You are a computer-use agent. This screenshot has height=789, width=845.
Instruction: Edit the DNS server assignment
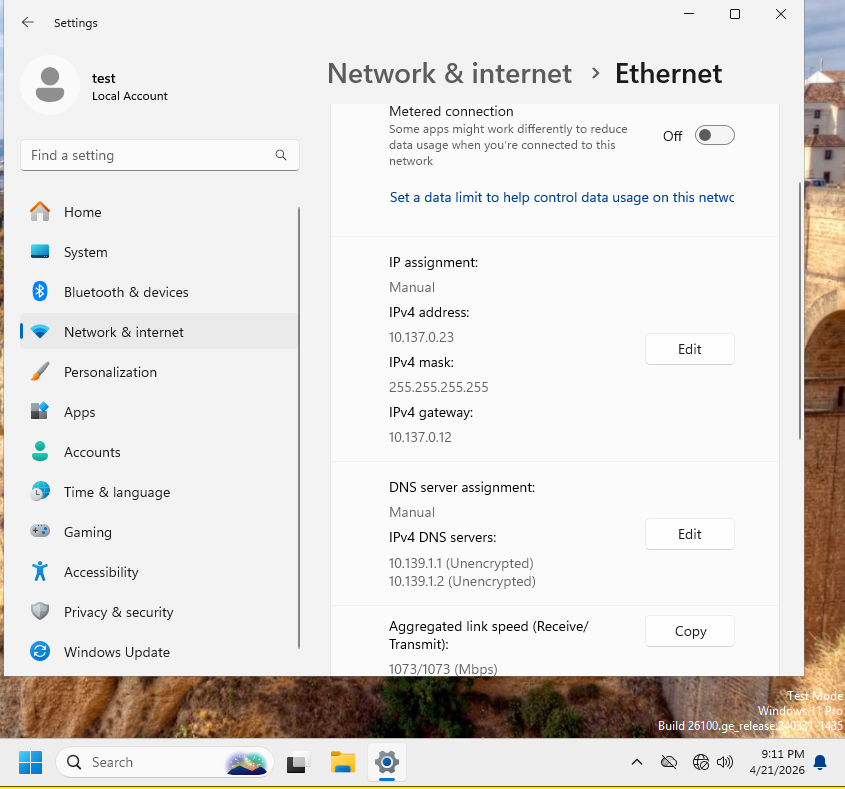689,534
